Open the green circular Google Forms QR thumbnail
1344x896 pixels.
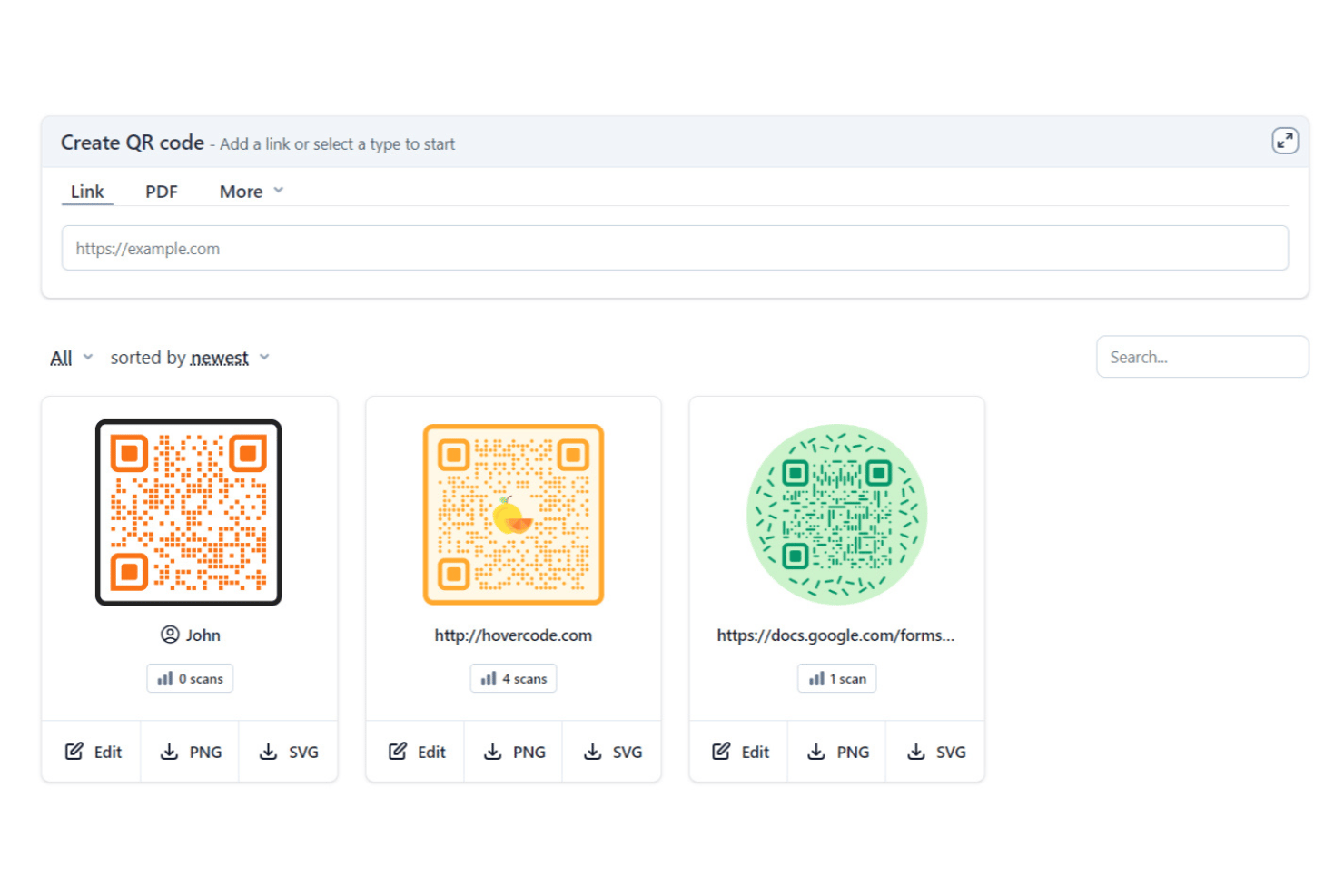(836, 514)
